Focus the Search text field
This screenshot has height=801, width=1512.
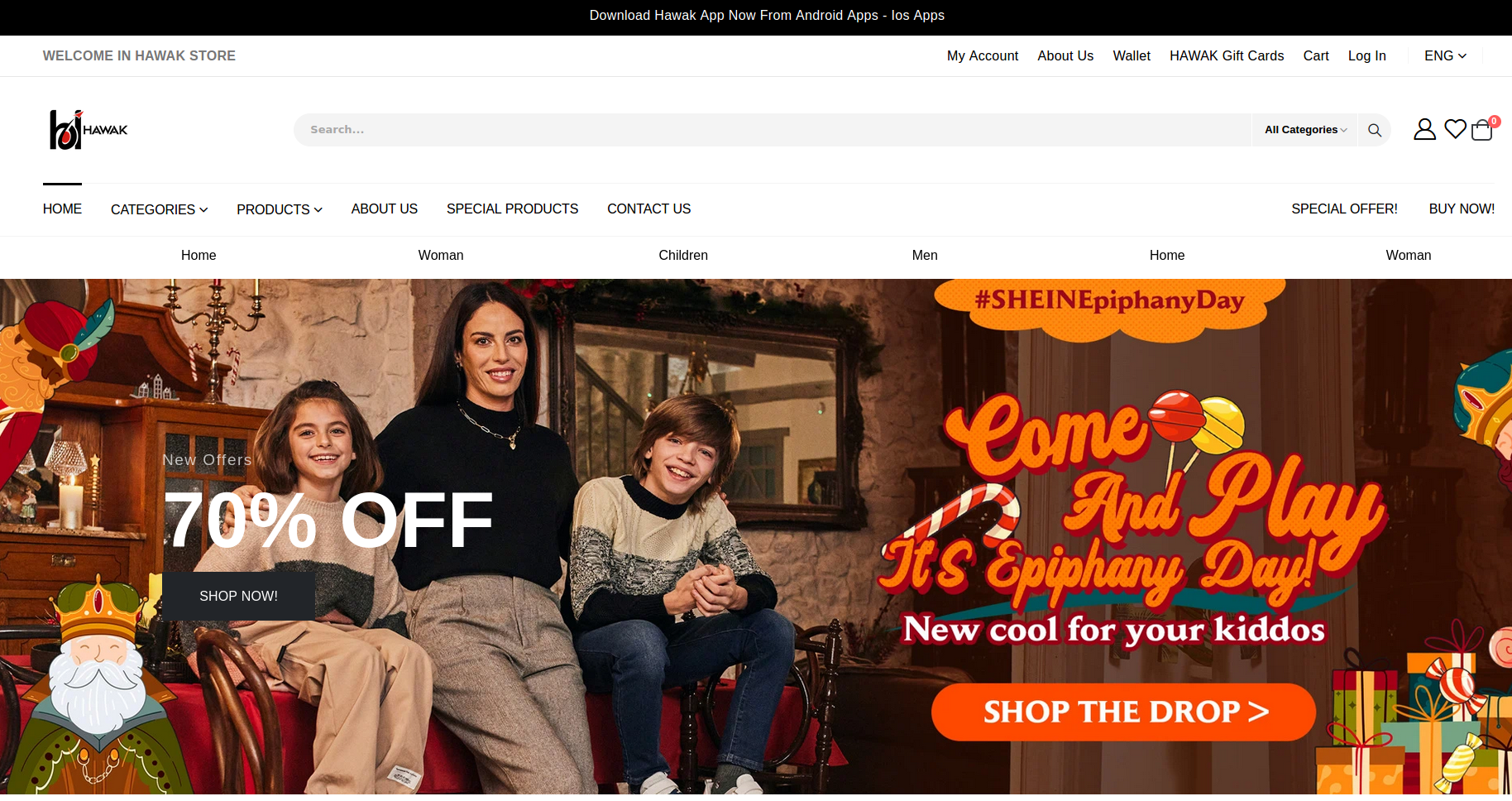tap(772, 130)
